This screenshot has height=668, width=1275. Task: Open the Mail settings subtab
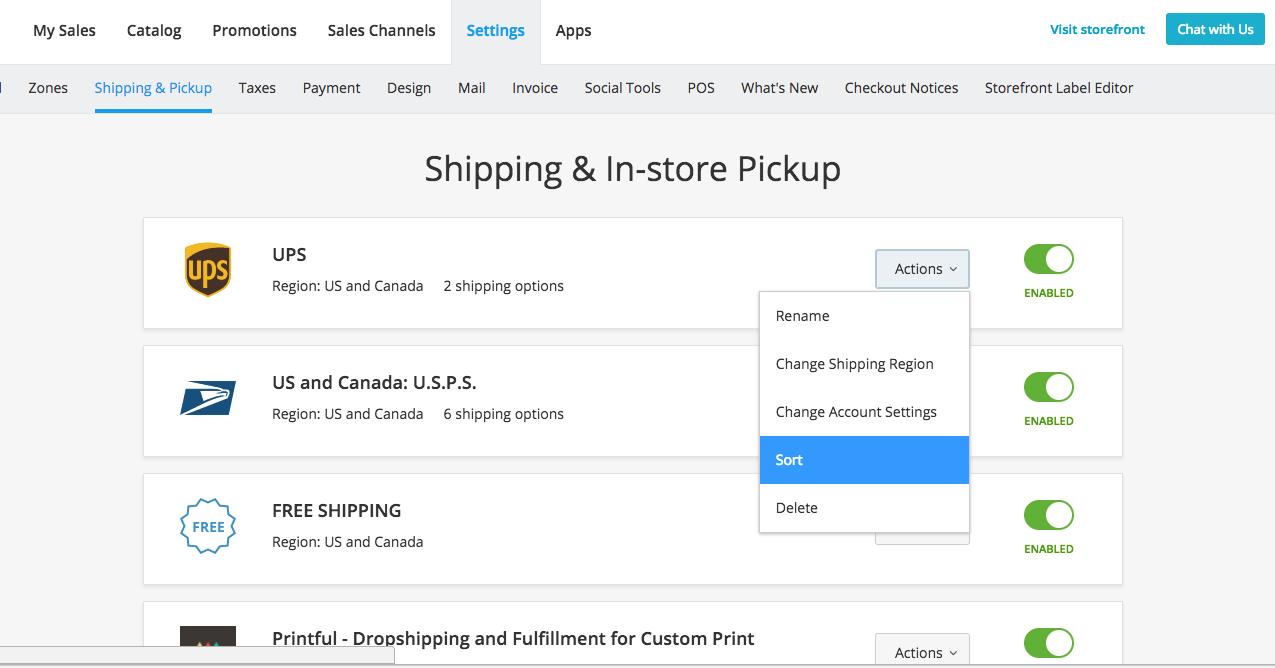(x=472, y=88)
